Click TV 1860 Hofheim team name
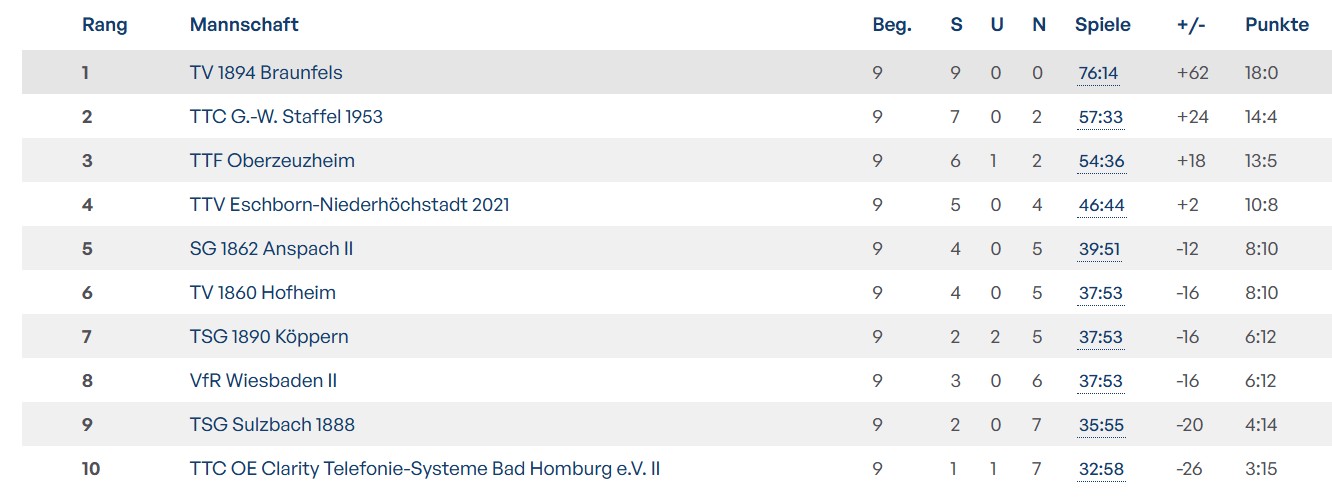The image size is (1332, 502). pyautogui.click(x=262, y=293)
